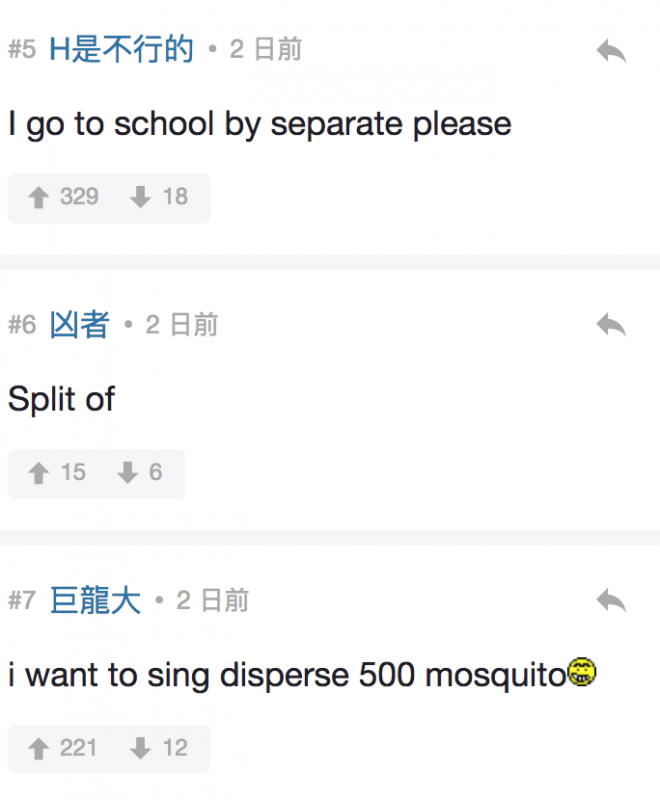Click the grinning emoji in comment #7
Image resolution: width=660 pixels, height=800 pixels.
(x=582, y=673)
